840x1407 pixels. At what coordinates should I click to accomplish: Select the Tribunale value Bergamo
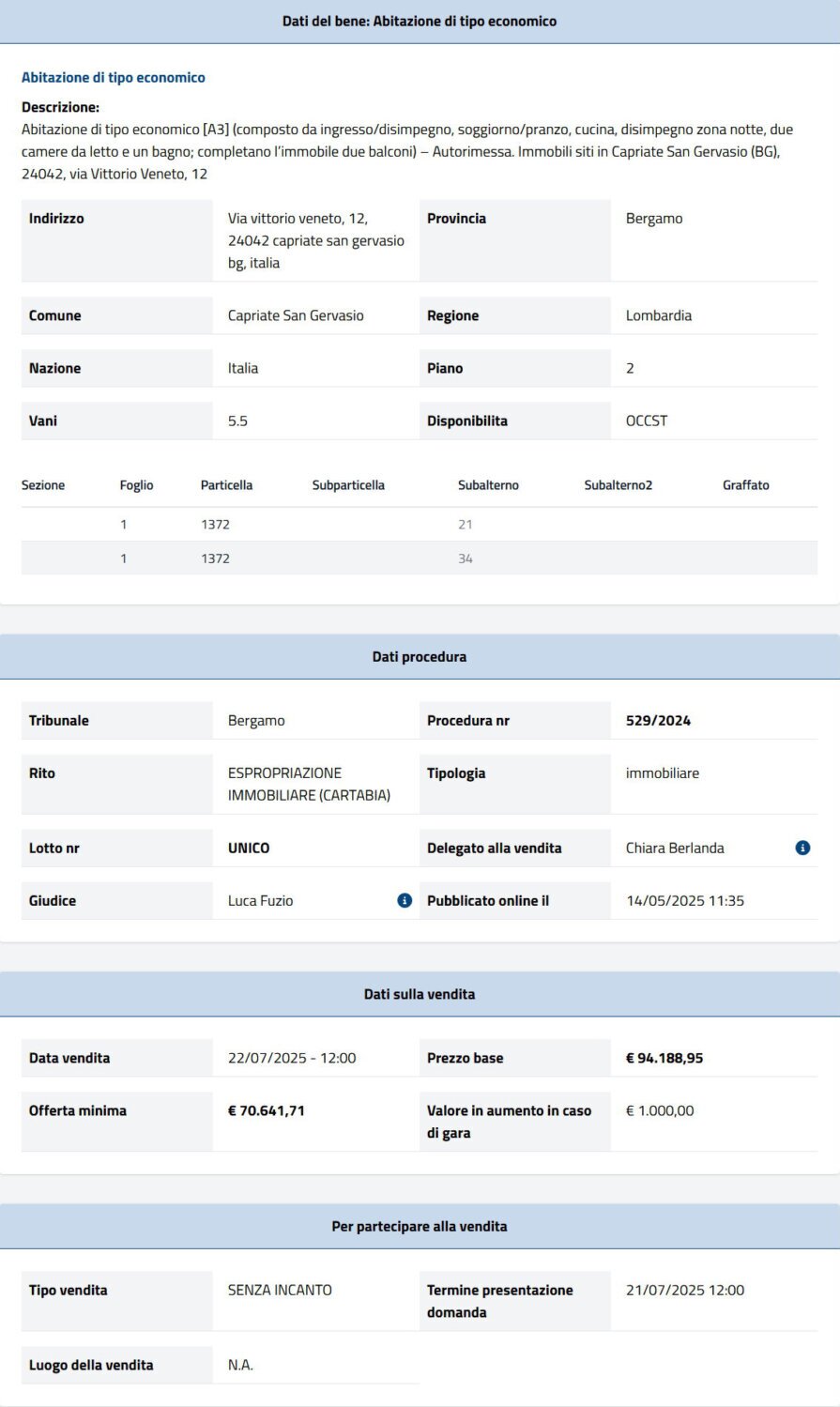pos(256,721)
